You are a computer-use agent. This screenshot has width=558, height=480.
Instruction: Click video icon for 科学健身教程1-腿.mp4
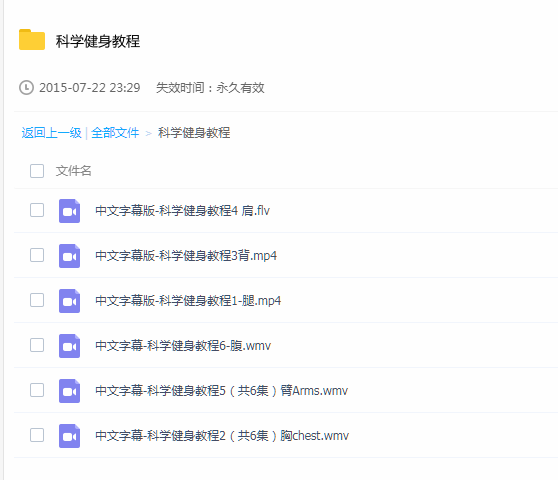coord(69,301)
